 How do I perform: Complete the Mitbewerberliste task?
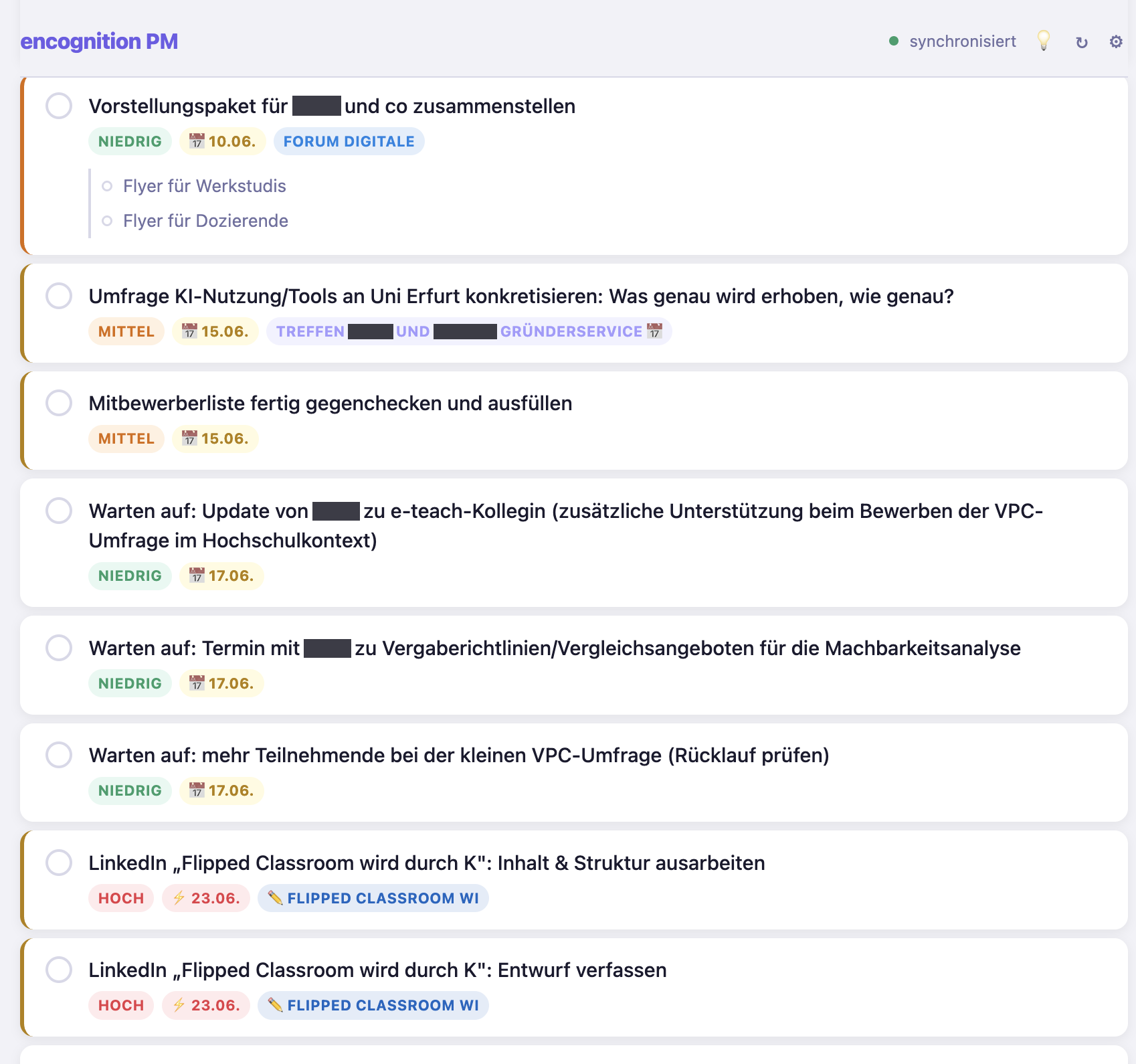pos(59,403)
